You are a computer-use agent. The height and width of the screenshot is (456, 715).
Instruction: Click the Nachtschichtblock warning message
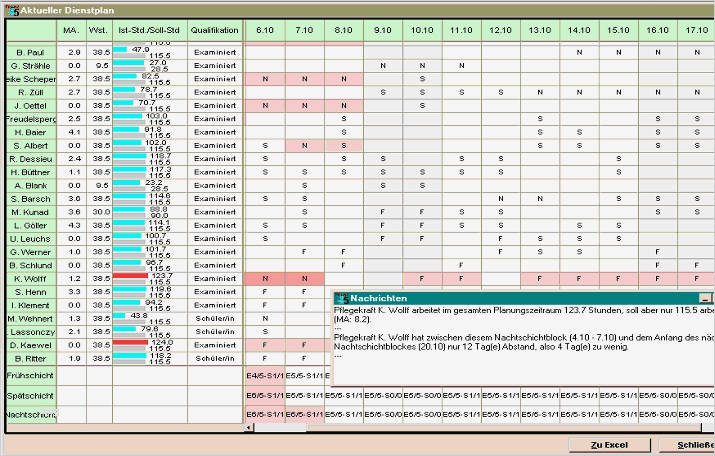tap(524, 342)
